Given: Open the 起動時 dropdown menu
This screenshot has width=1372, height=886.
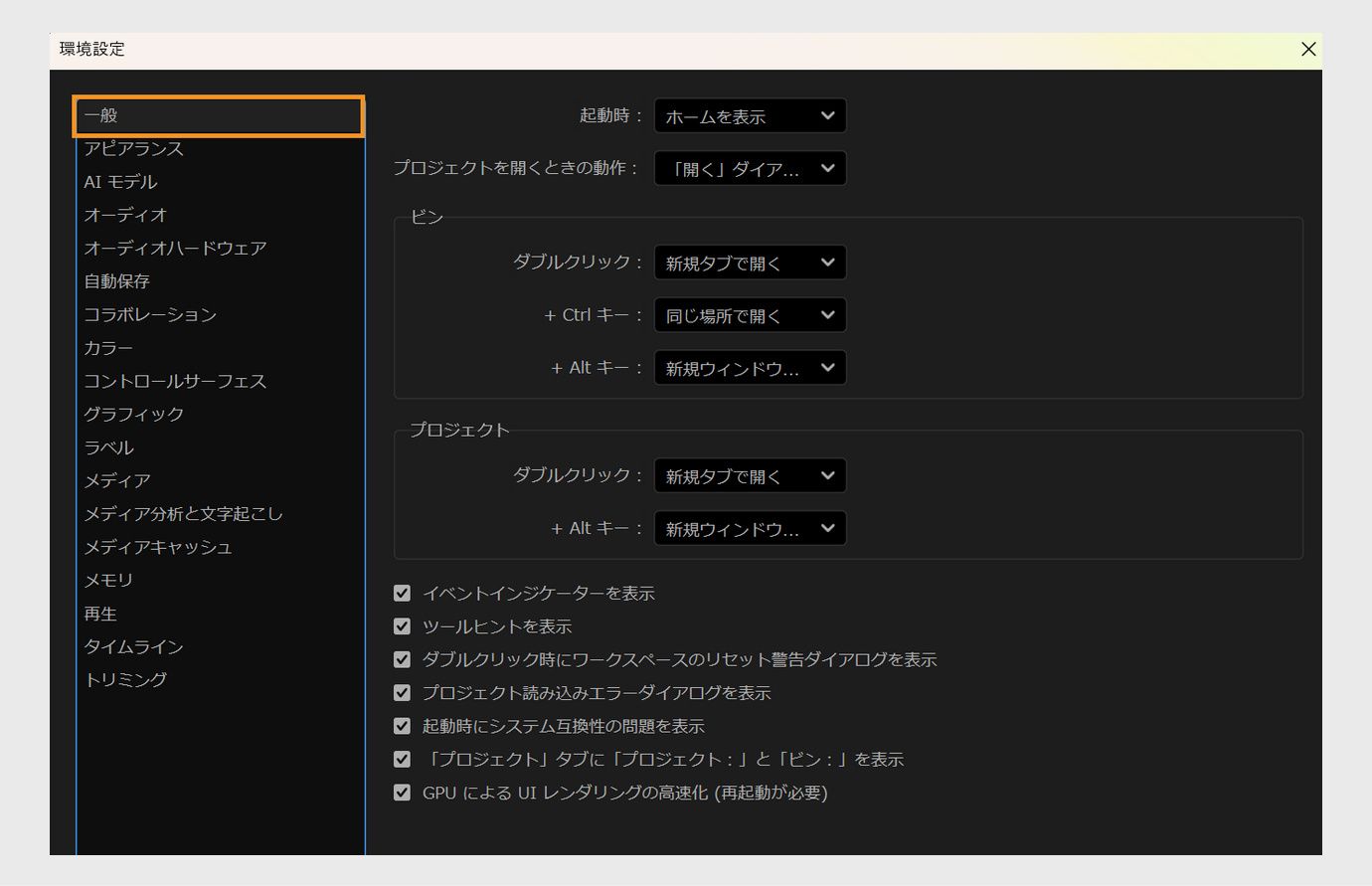Looking at the screenshot, I should tap(750, 115).
